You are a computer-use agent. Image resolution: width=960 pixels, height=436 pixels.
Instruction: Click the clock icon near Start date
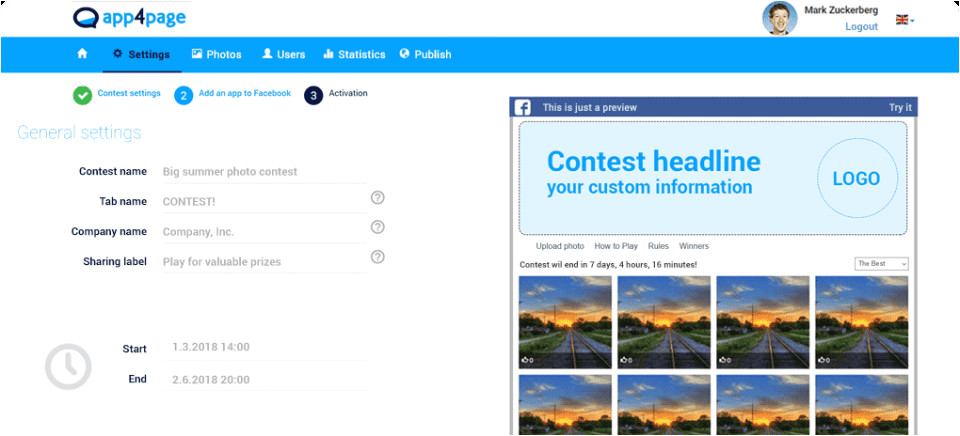(68, 366)
